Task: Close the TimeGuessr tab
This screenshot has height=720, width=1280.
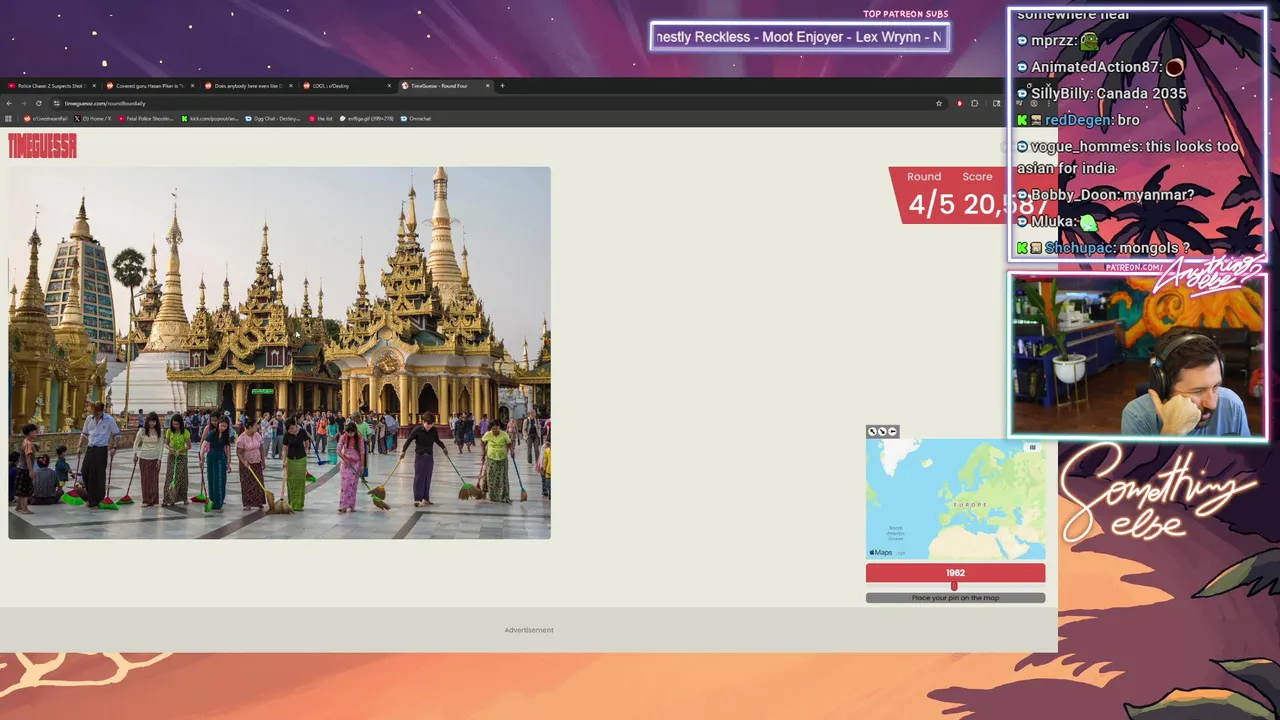Action: coord(488,86)
